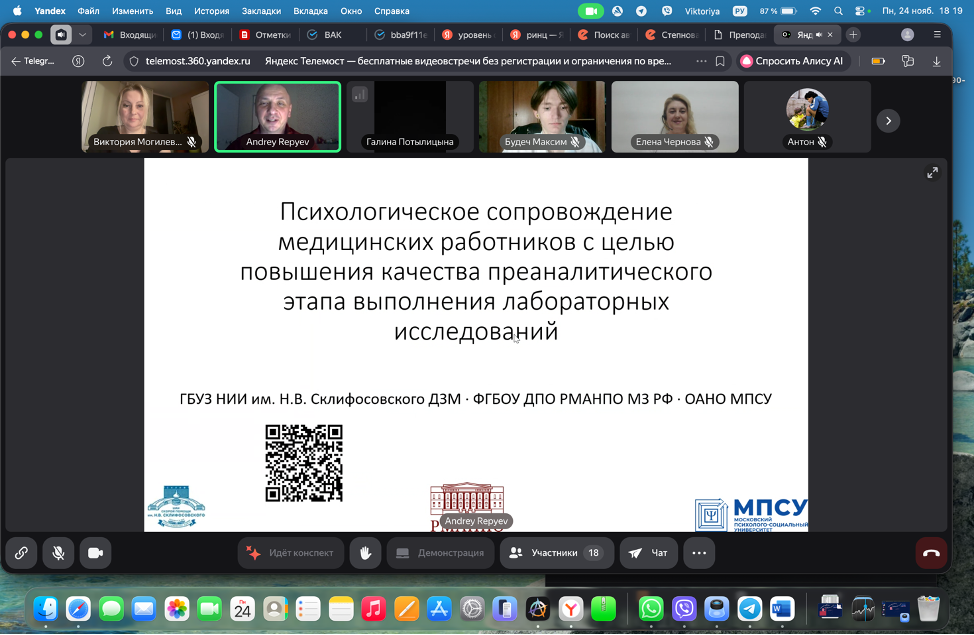This screenshot has height=635, width=974.
Task: Expand the shared presentation to fullscreen
Action: point(932,172)
